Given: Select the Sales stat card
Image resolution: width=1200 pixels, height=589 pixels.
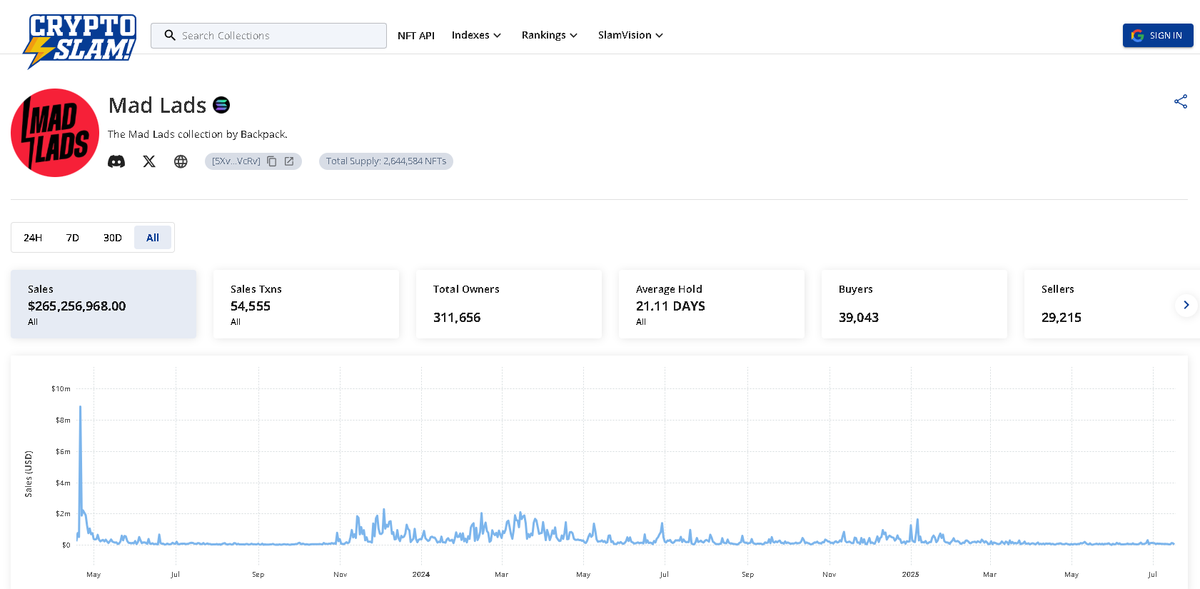Looking at the screenshot, I should [x=104, y=304].
